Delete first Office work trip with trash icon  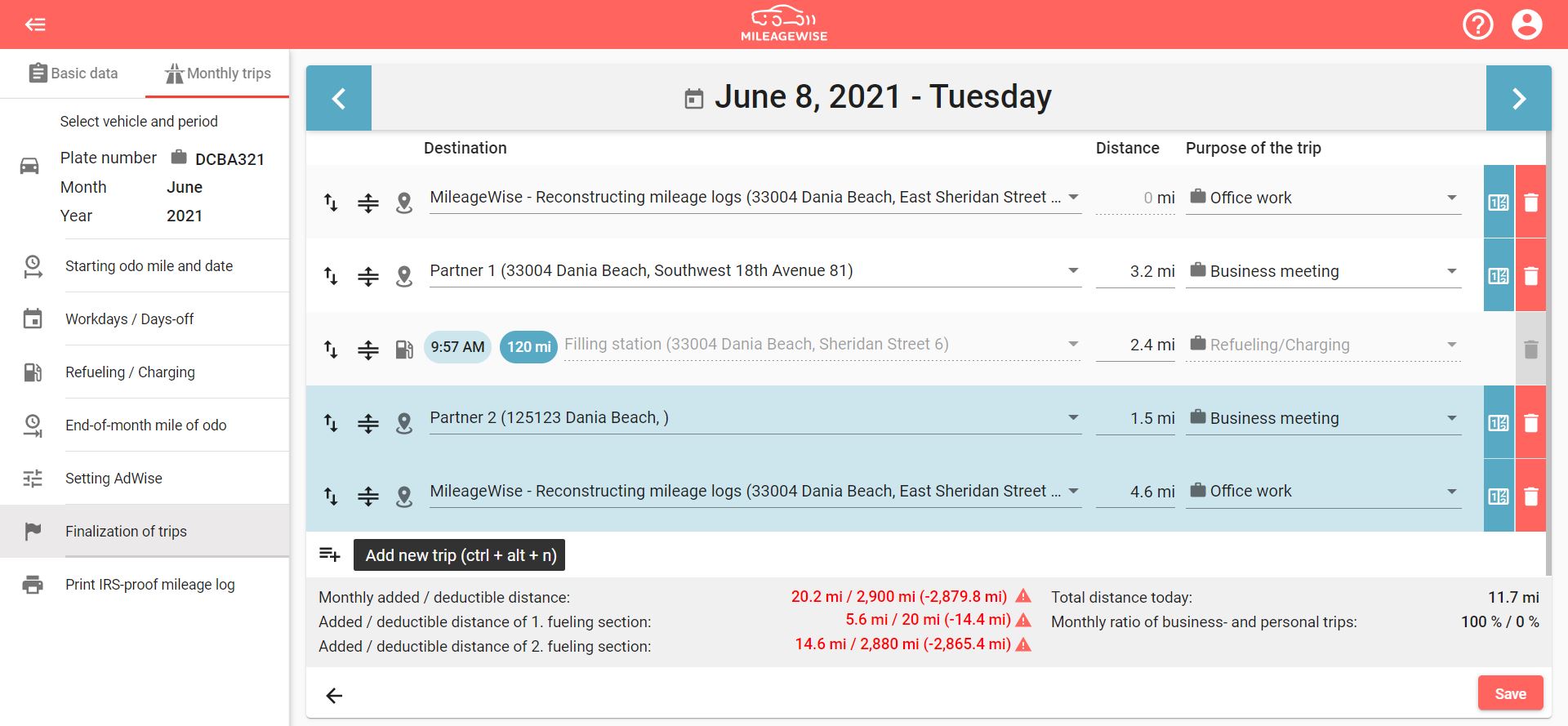click(1531, 202)
